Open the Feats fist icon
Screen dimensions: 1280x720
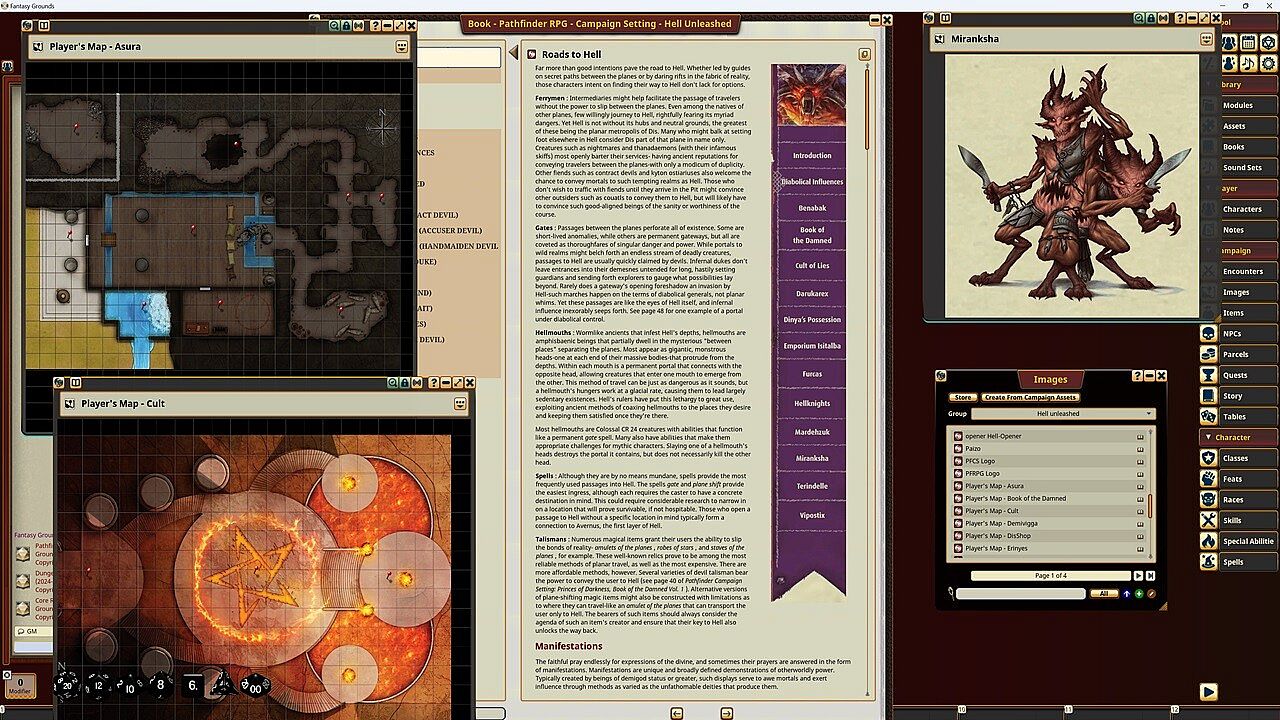click(x=1208, y=479)
